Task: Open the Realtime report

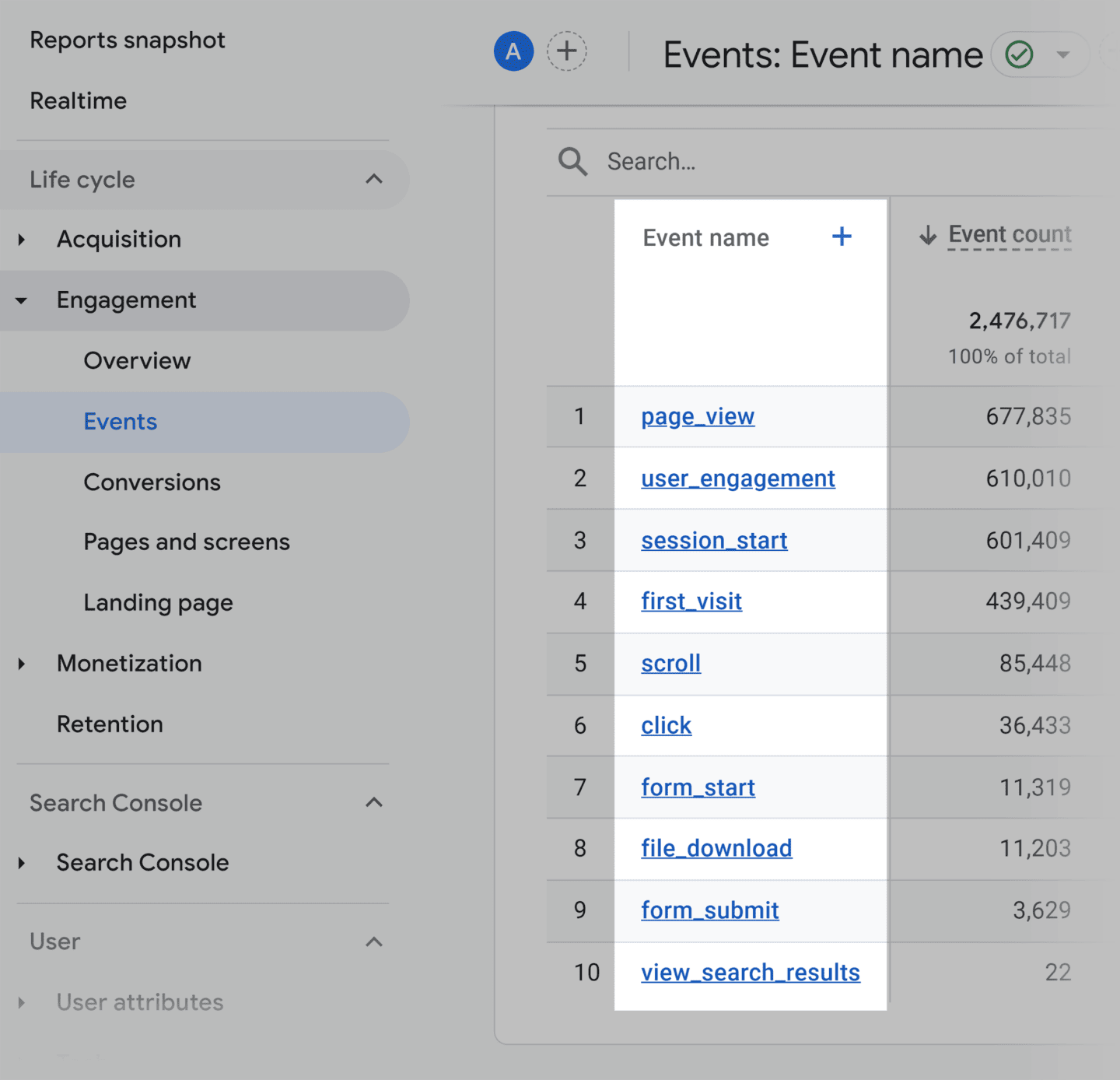Action: (79, 100)
